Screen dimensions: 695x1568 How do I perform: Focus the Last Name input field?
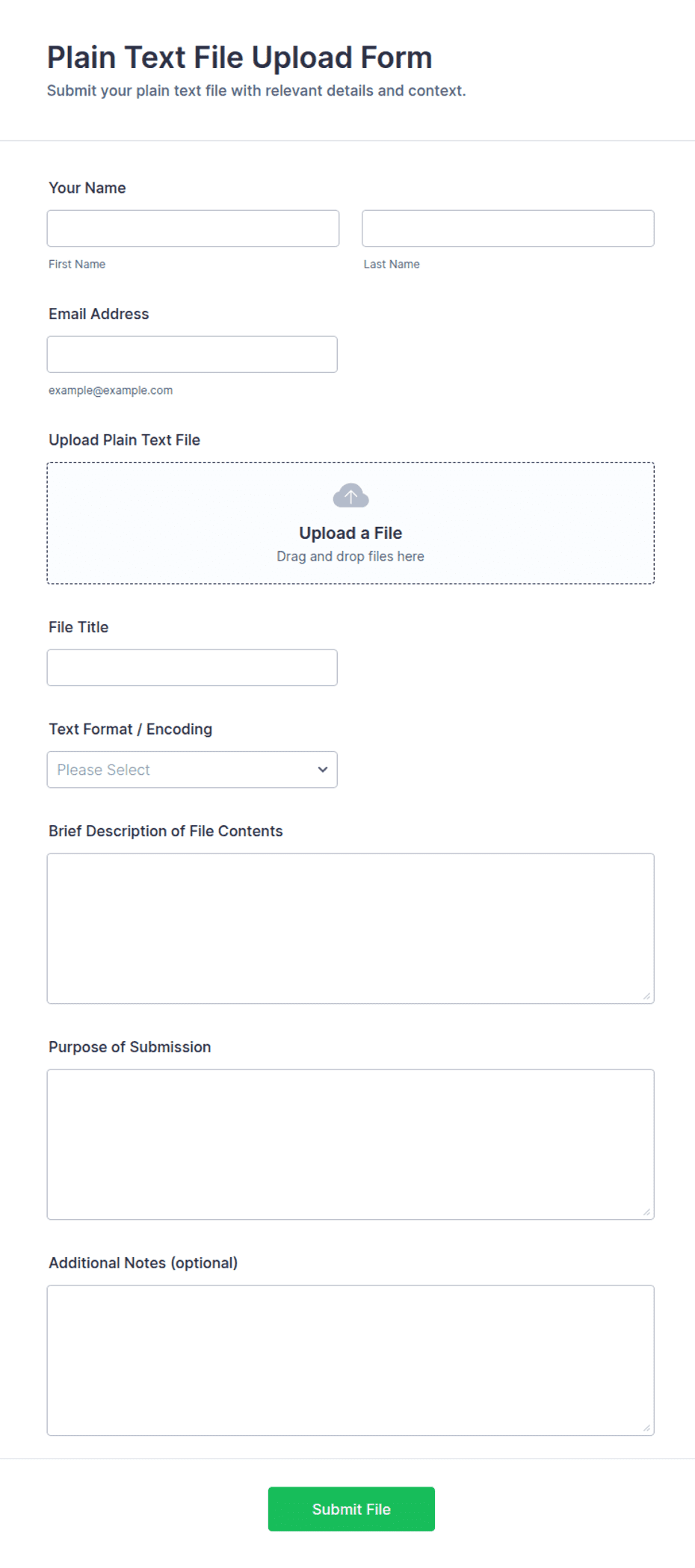(x=508, y=228)
